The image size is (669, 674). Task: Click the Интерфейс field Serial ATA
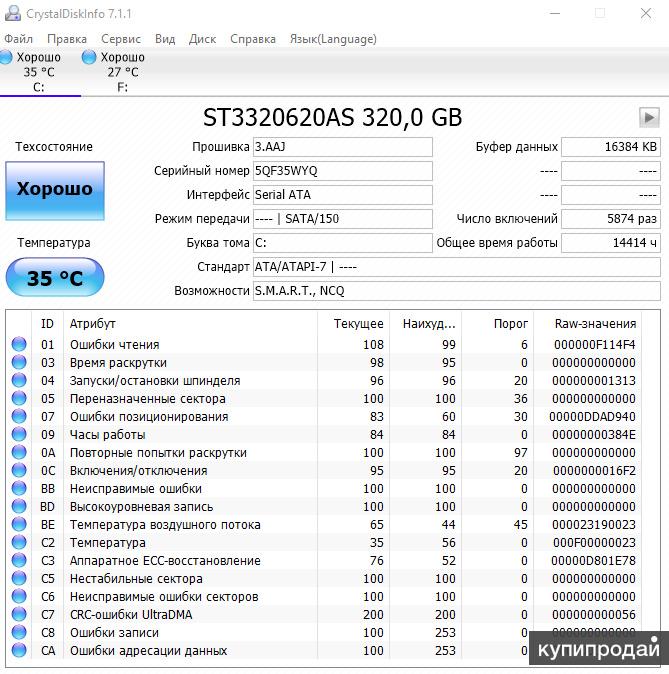[x=343, y=195]
